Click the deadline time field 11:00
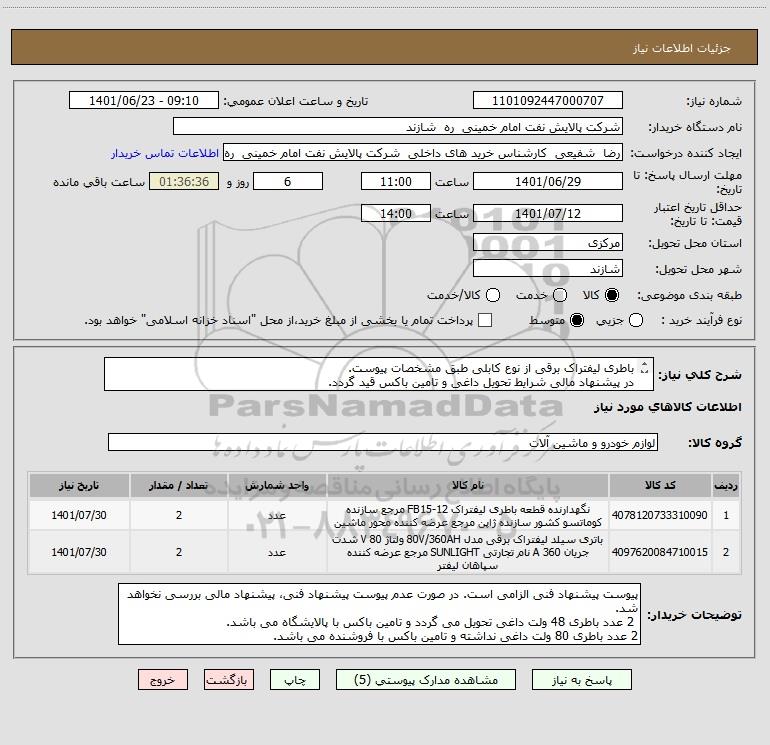770x745 pixels. tap(396, 181)
